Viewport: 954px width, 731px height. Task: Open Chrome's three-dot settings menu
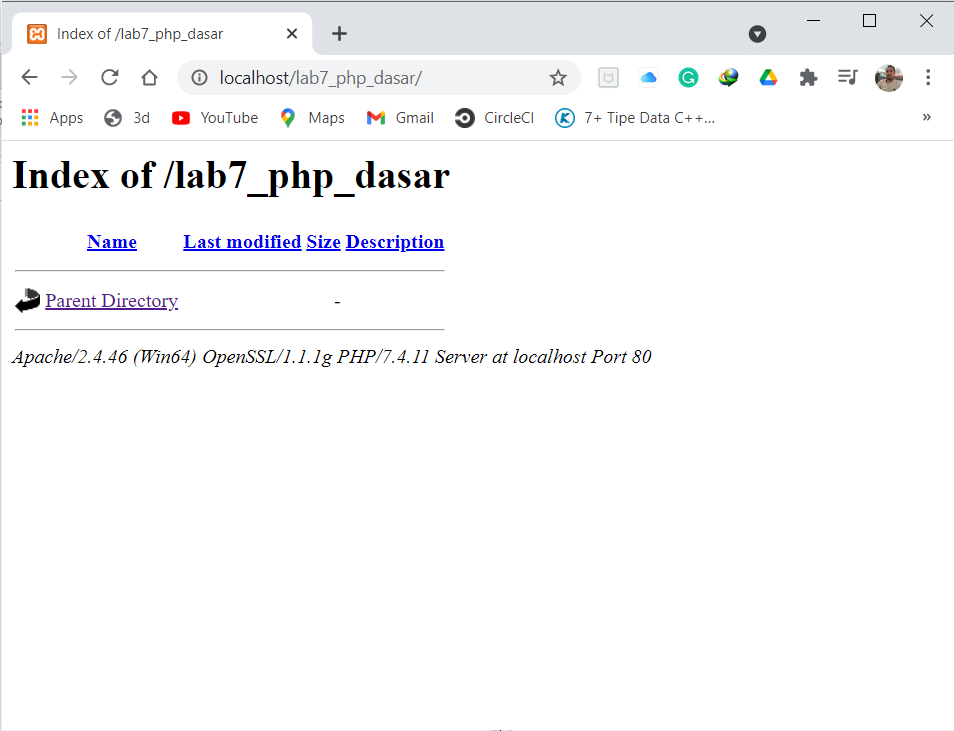928,77
